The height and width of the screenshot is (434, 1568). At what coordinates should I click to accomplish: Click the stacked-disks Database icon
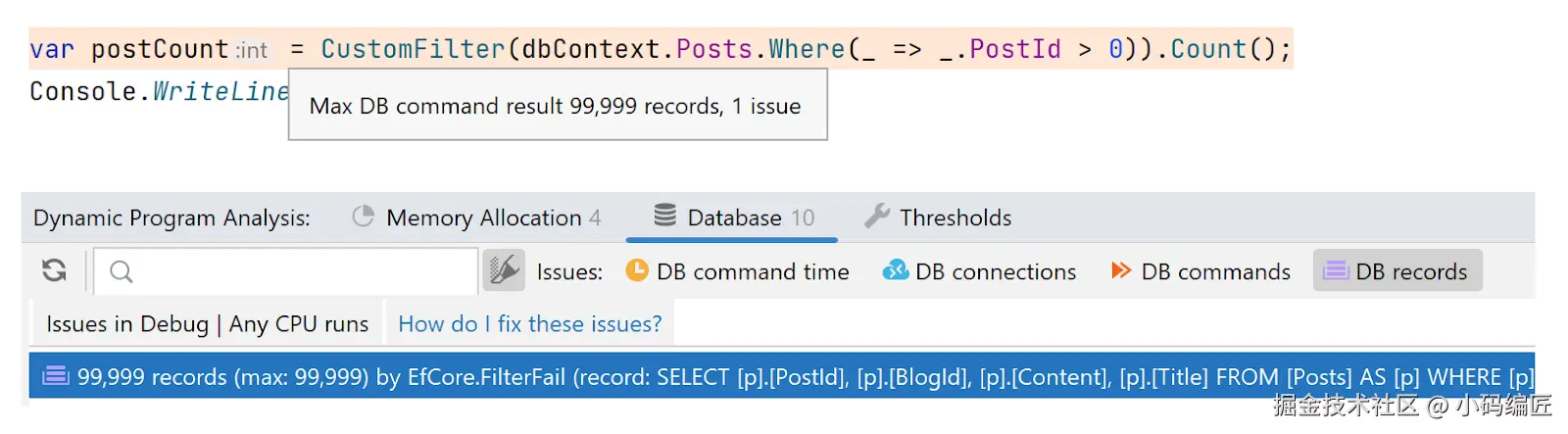(x=665, y=216)
